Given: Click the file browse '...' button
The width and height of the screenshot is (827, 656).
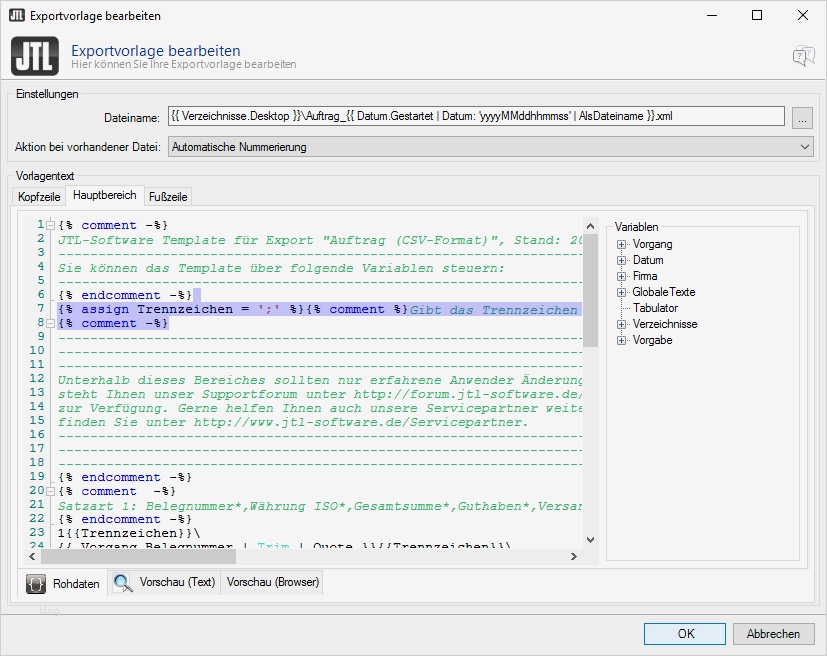Looking at the screenshot, I should pyautogui.click(x=803, y=117).
